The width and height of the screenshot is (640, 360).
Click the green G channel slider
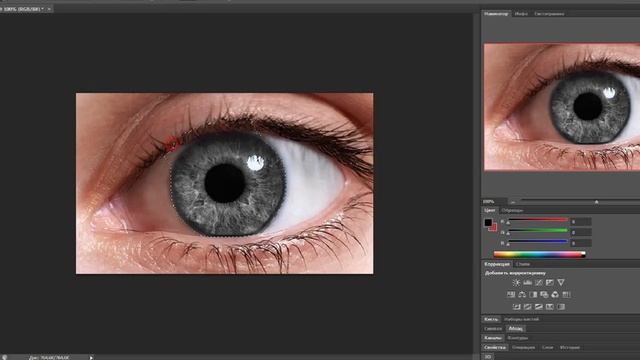click(538, 231)
